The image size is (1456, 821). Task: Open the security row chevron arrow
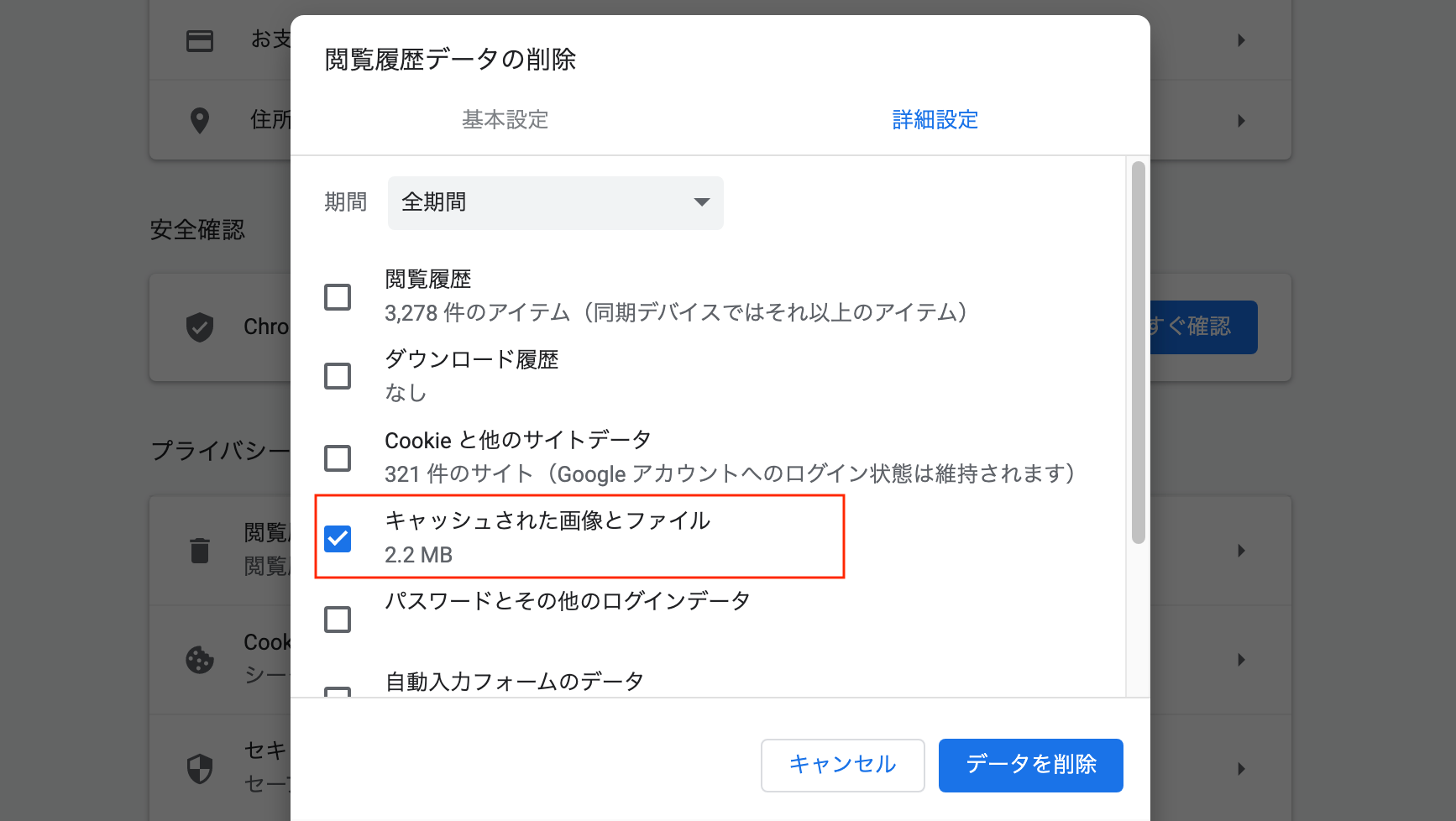1241,768
